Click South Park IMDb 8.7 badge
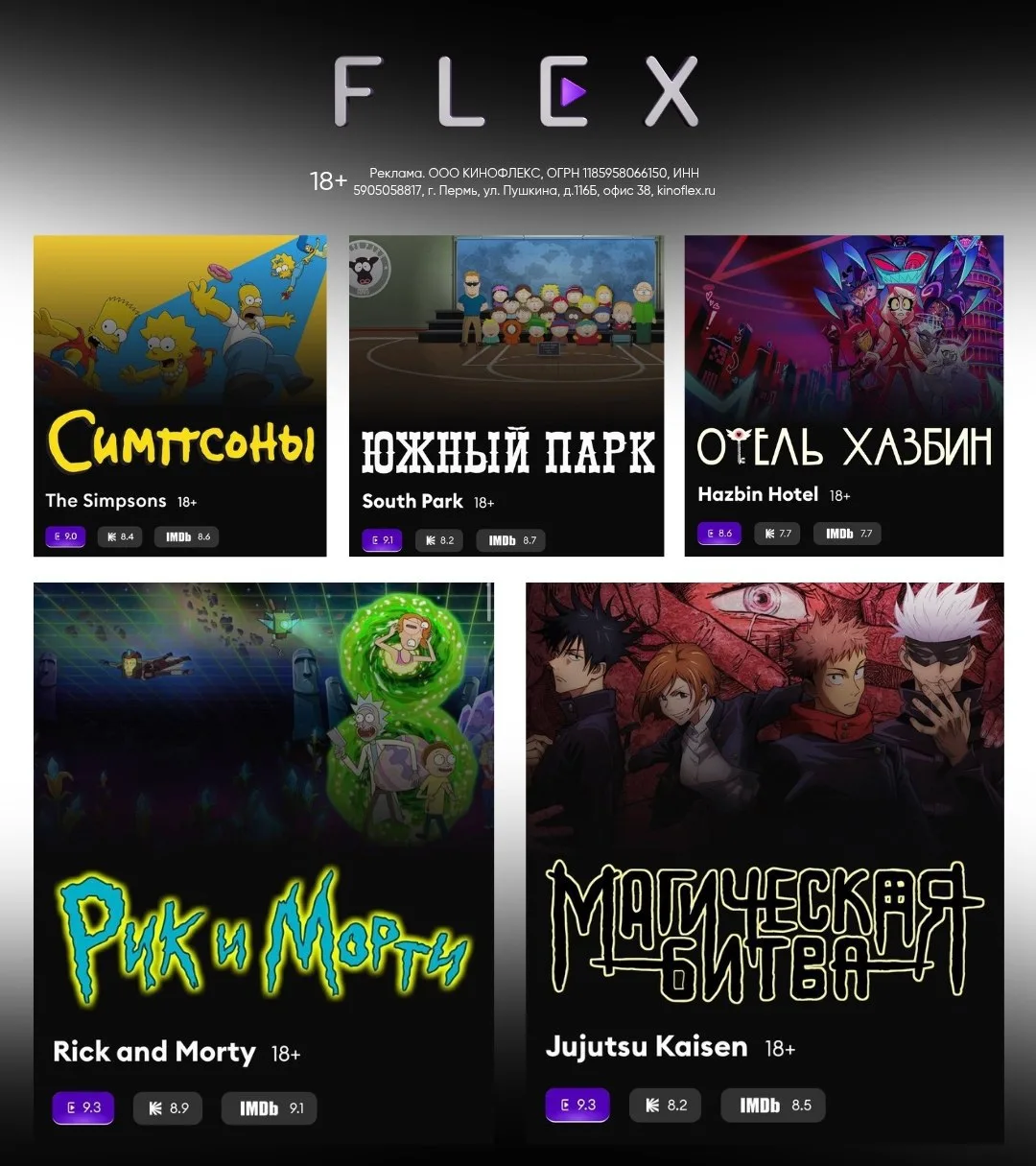The width and height of the screenshot is (1036, 1166). [x=511, y=540]
